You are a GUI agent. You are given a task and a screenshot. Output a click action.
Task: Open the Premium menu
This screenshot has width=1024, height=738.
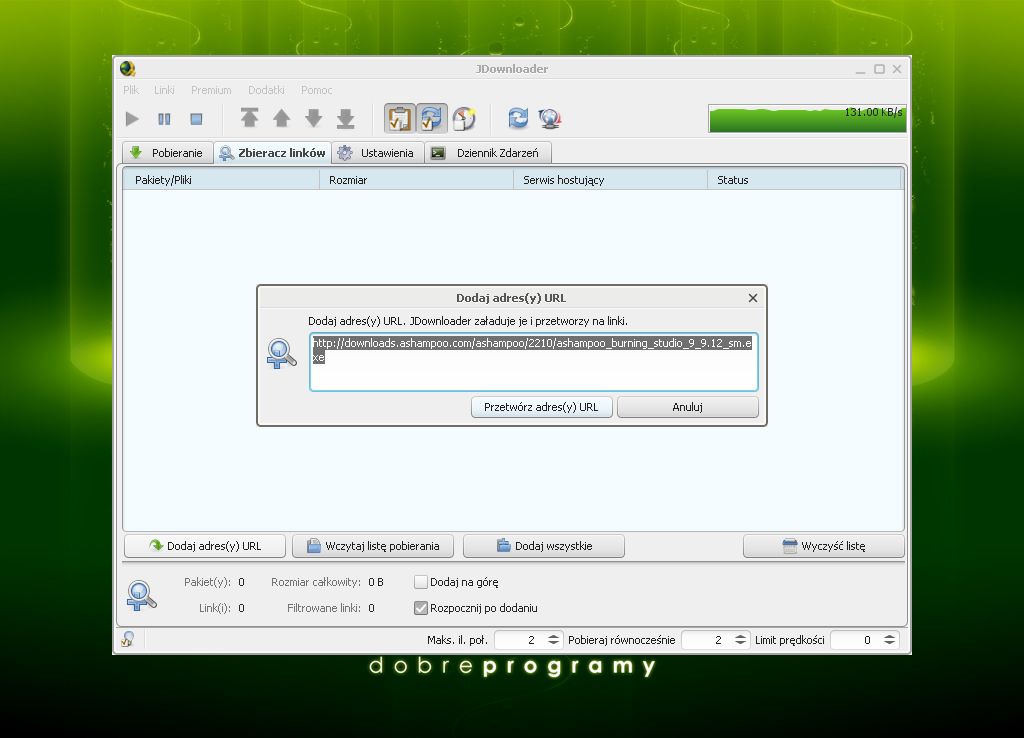click(x=211, y=90)
